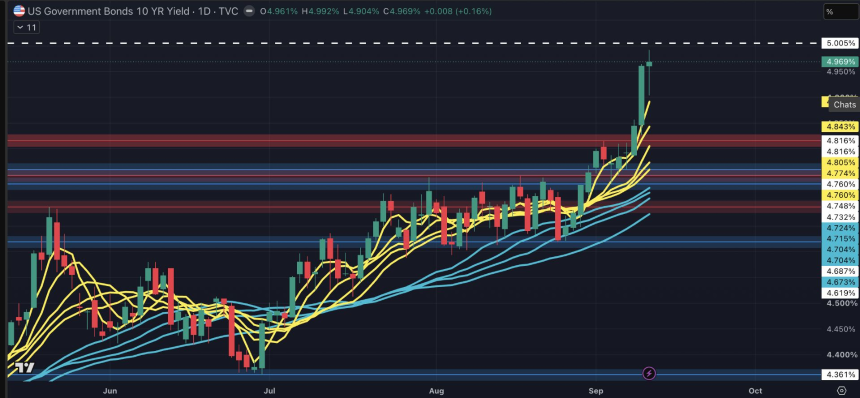Viewport: 860px width, 398px height.
Task: Open the percent scale box at the top right
Action: click(840, 12)
